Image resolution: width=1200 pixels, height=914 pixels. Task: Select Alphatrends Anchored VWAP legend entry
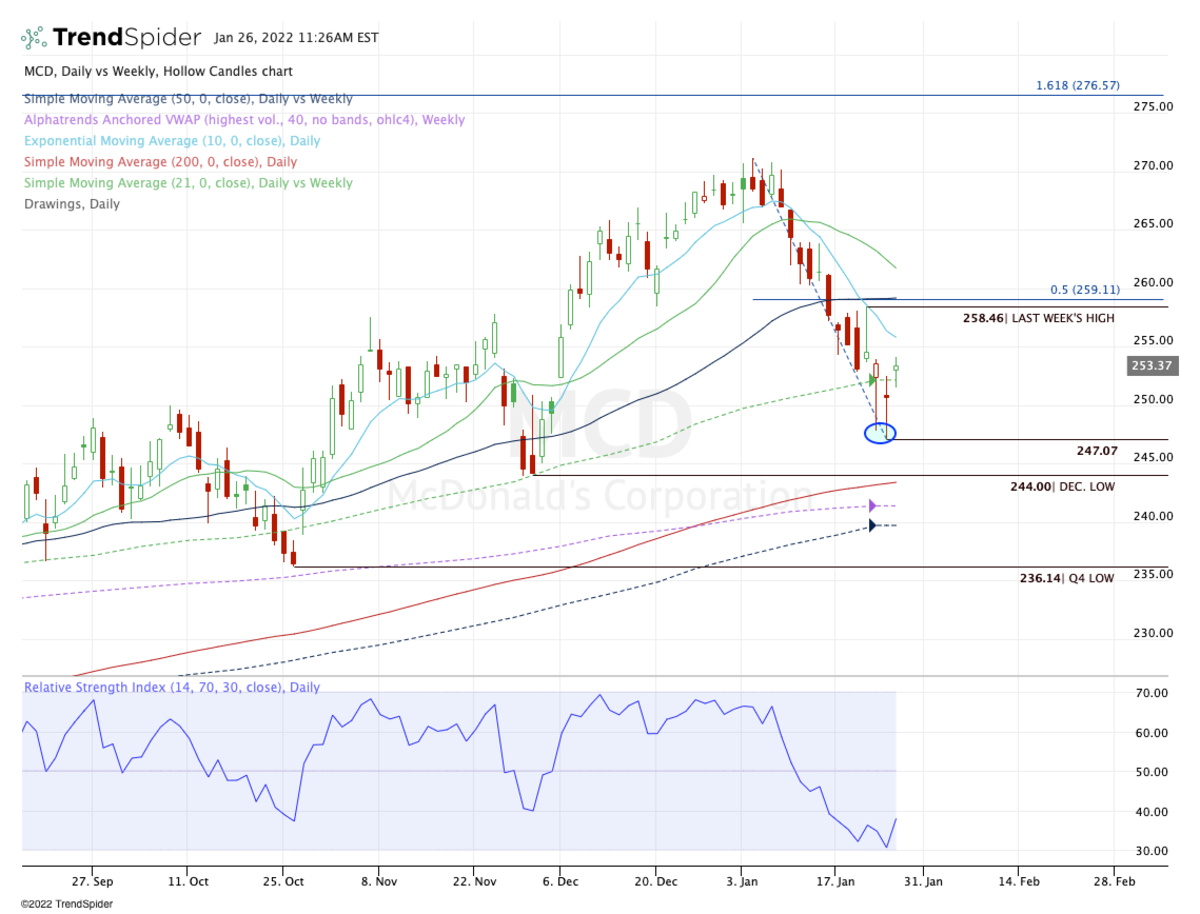pyautogui.click(x=244, y=120)
